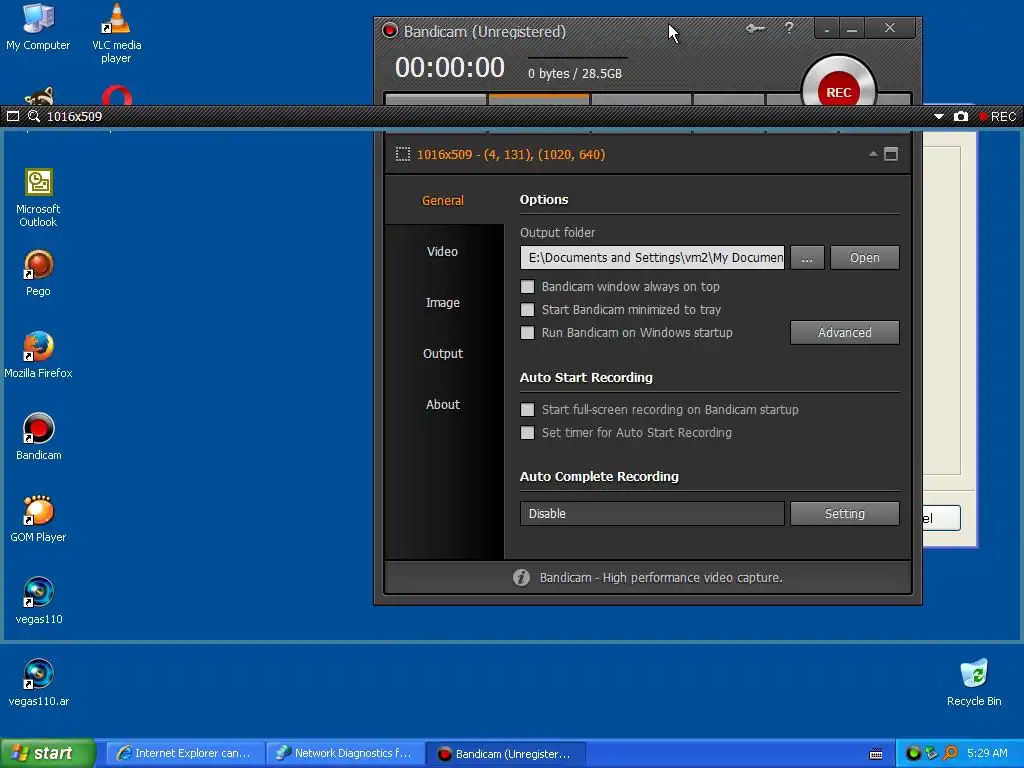Open the capture bar dropdown arrow
Viewport: 1024px width, 768px height.
point(938,116)
